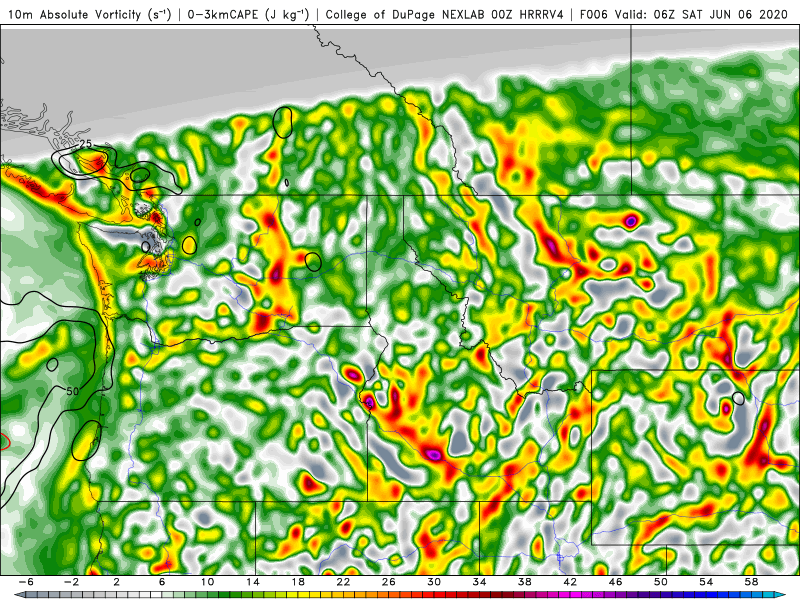
Task: Click the "F006" forecast hour label
Action: tap(593, 14)
